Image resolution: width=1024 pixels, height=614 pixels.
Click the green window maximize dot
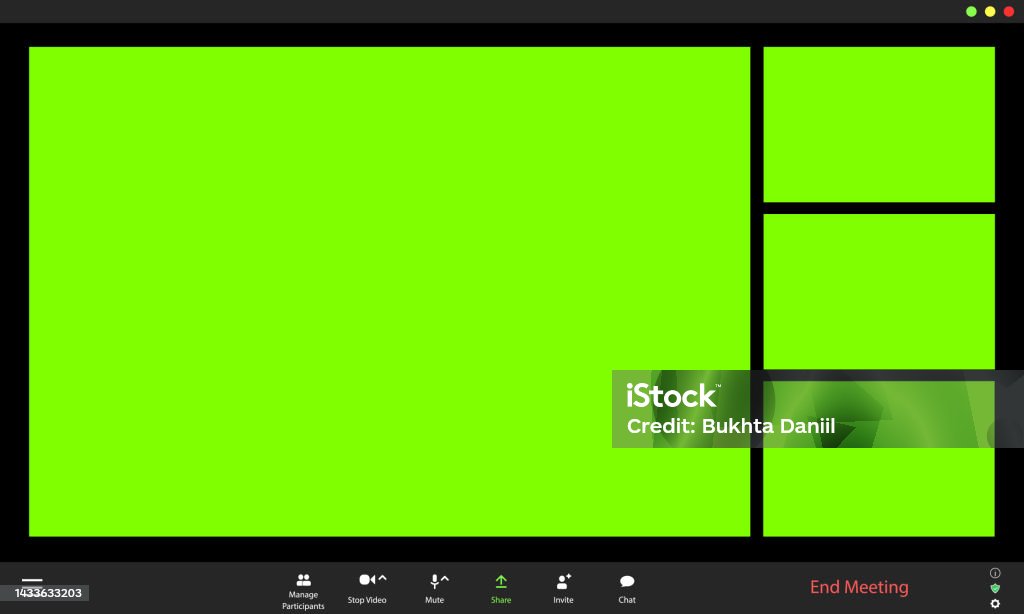coord(971,11)
